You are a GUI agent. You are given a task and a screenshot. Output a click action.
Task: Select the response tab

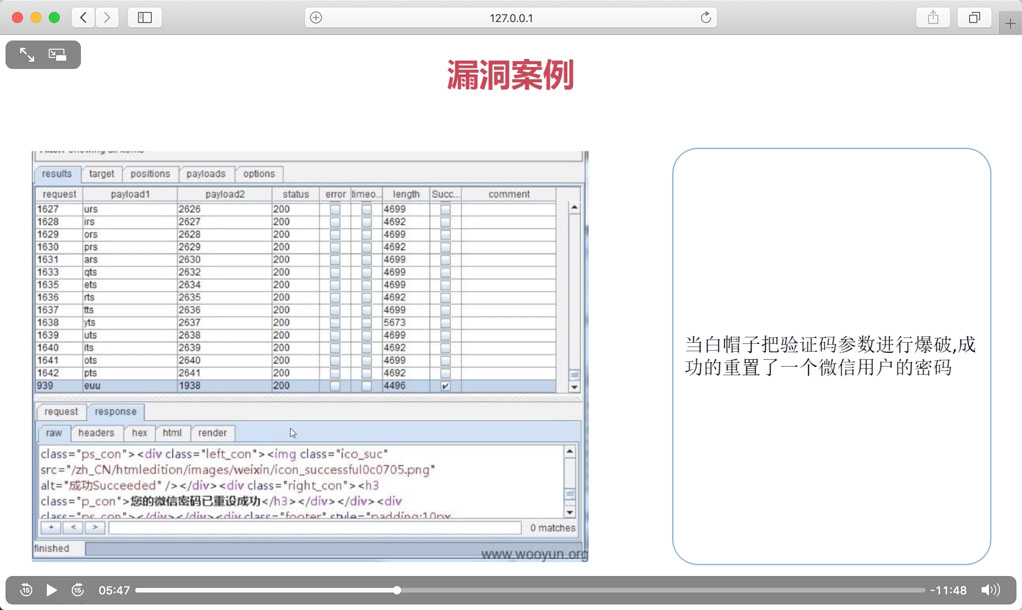coord(115,412)
